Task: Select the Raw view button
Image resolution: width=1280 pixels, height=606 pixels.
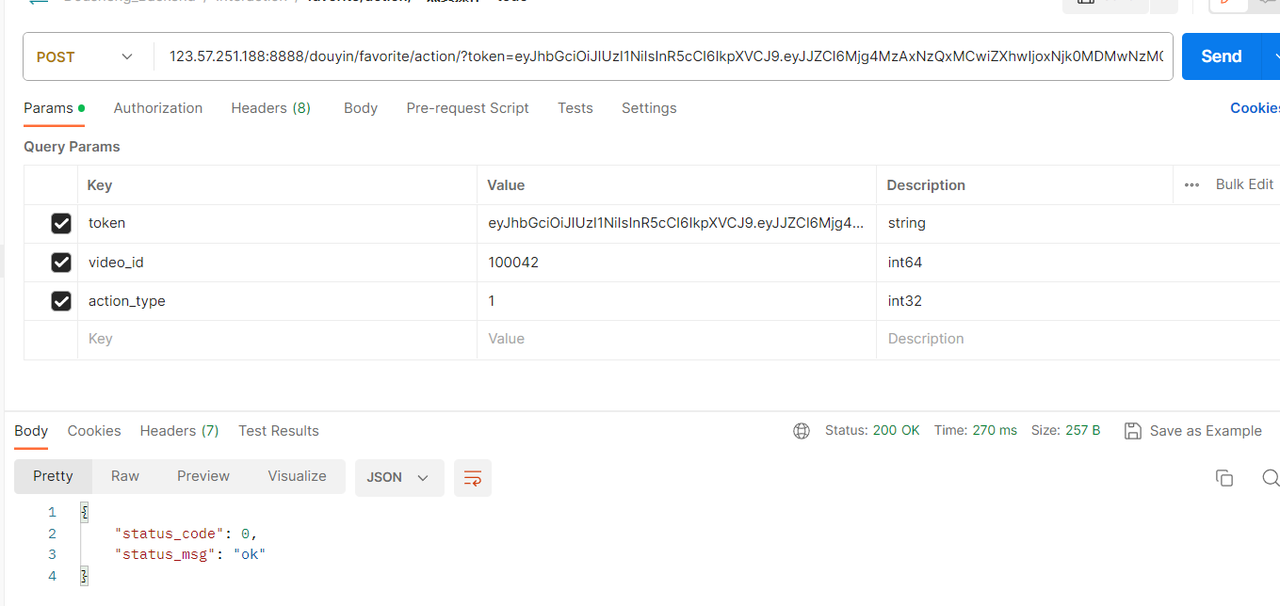Action: point(125,477)
